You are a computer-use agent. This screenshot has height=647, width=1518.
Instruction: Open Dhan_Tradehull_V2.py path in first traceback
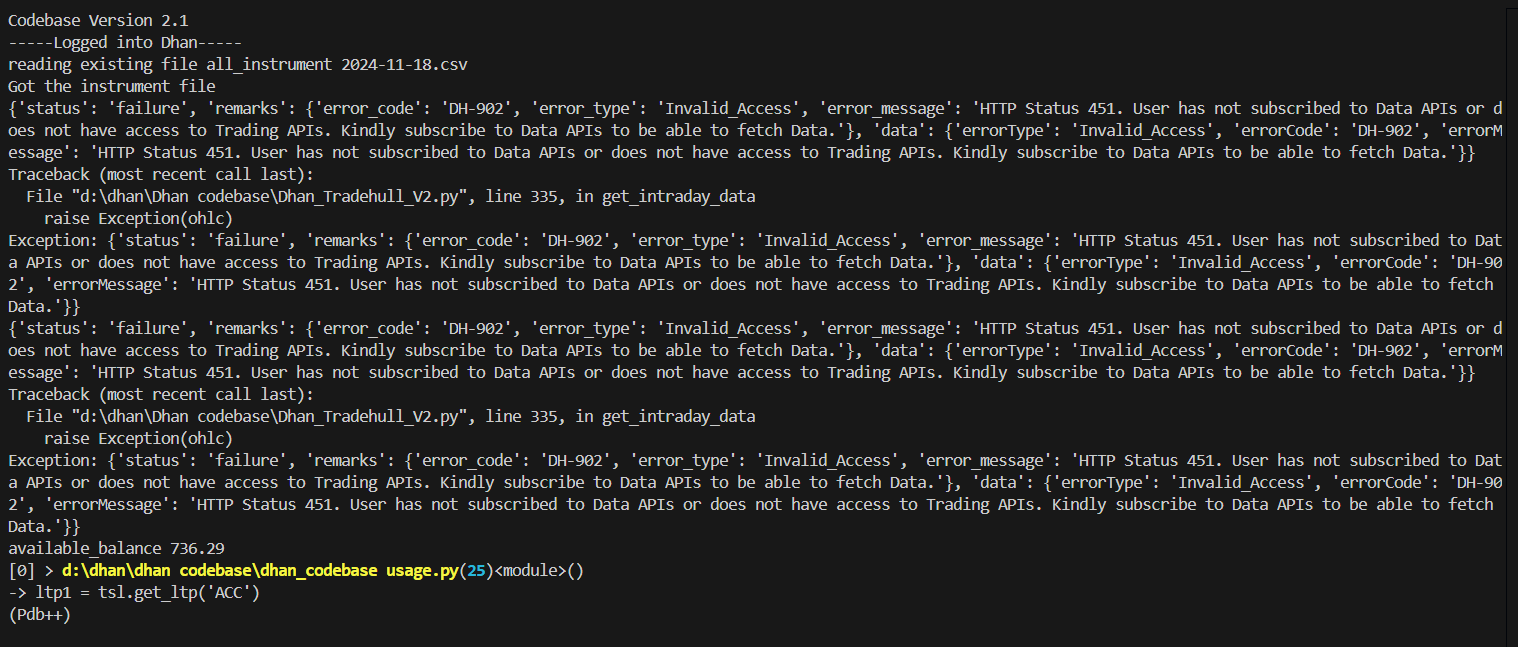[268, 196]
